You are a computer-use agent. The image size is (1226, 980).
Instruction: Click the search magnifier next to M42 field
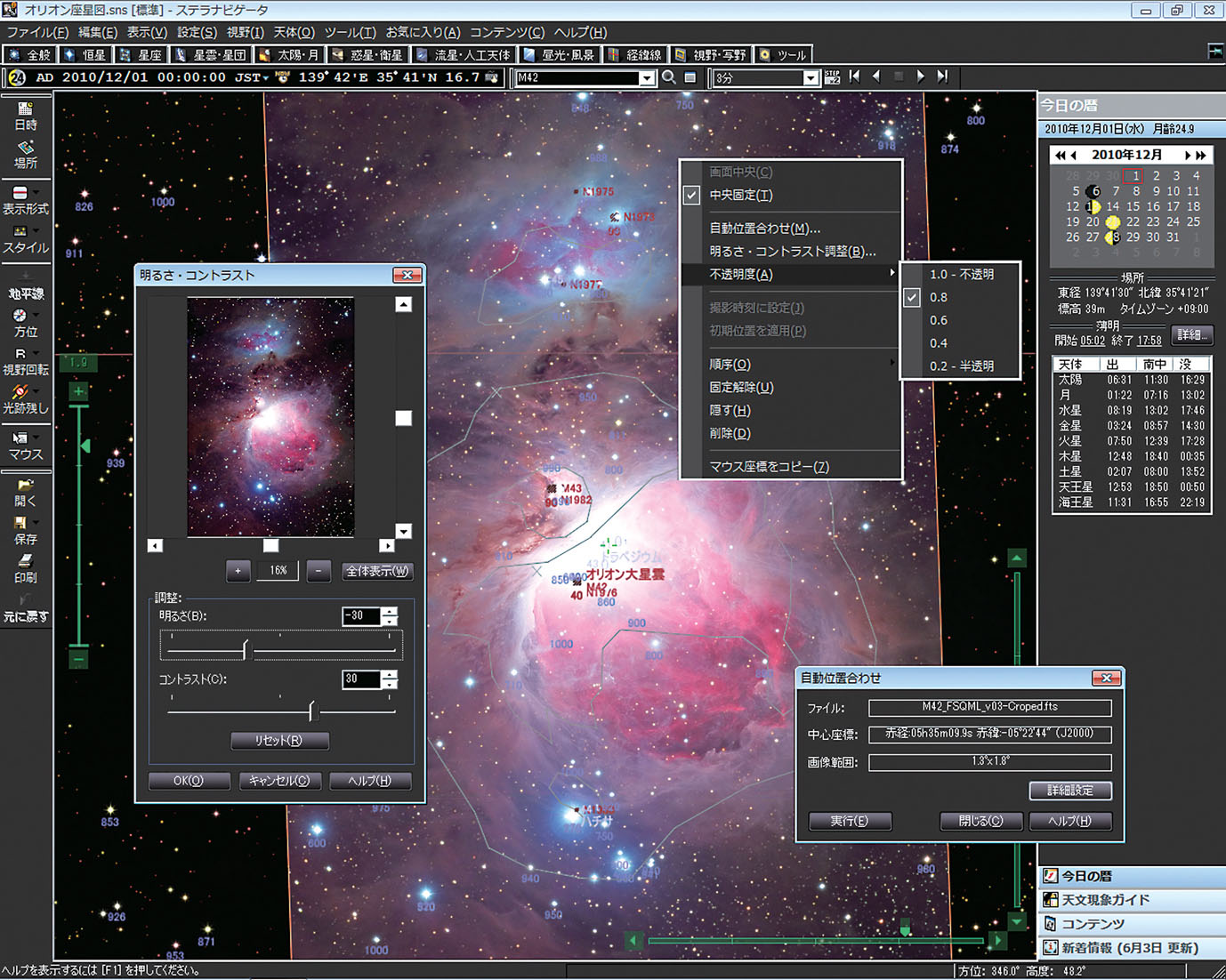pyautogui.click(x=669, y=77)
